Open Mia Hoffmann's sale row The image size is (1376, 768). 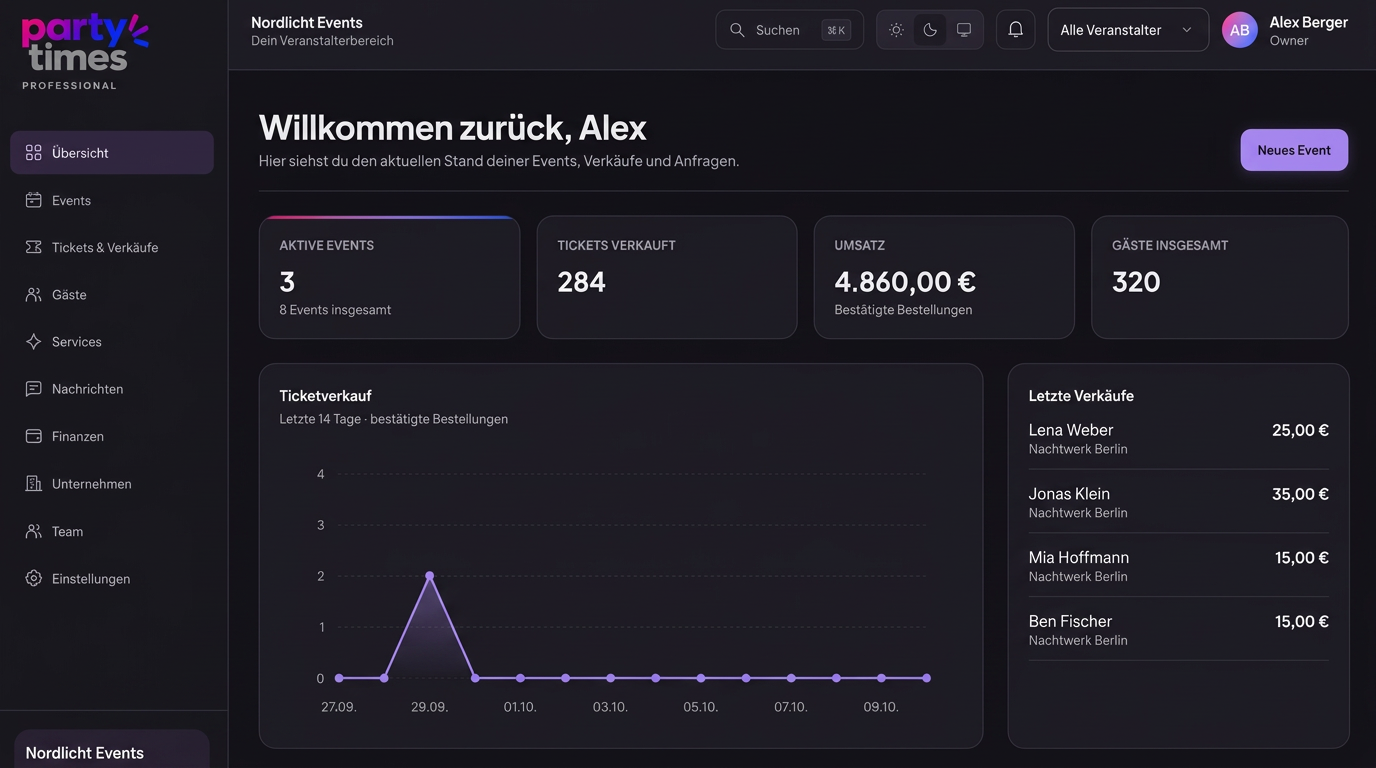pos(1178,566)
